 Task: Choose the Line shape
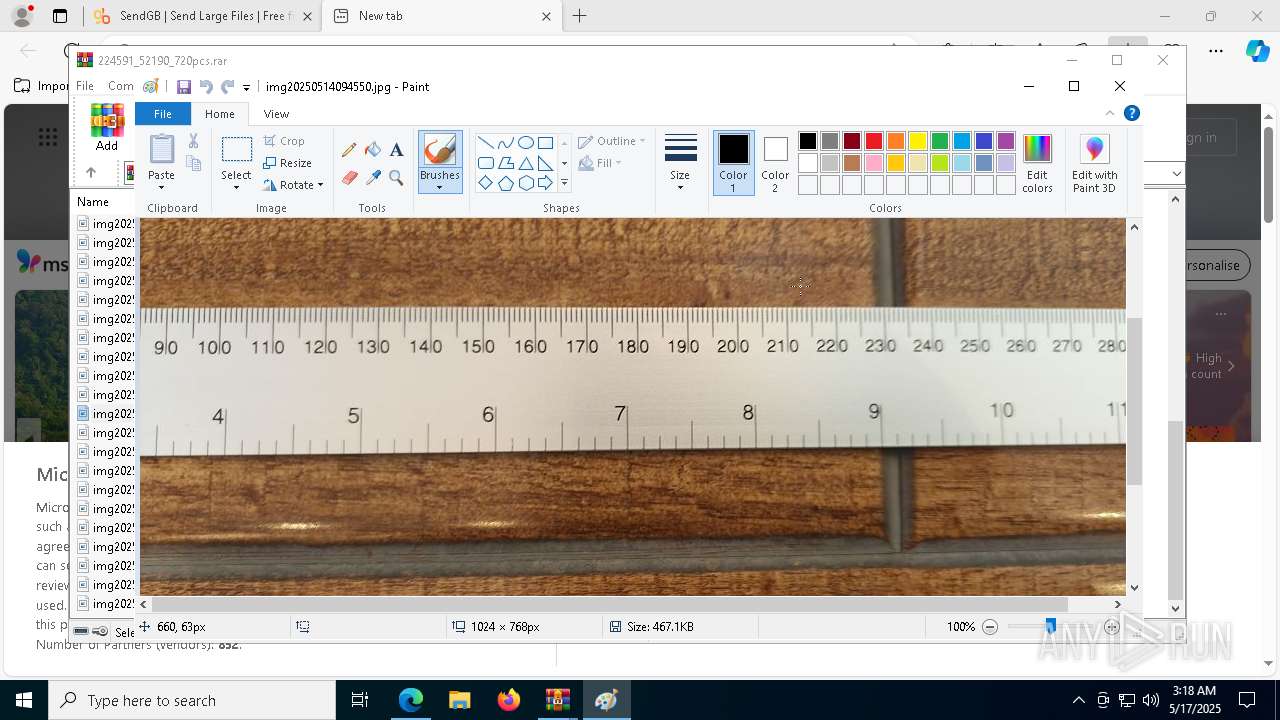click(x=485, y=143)
